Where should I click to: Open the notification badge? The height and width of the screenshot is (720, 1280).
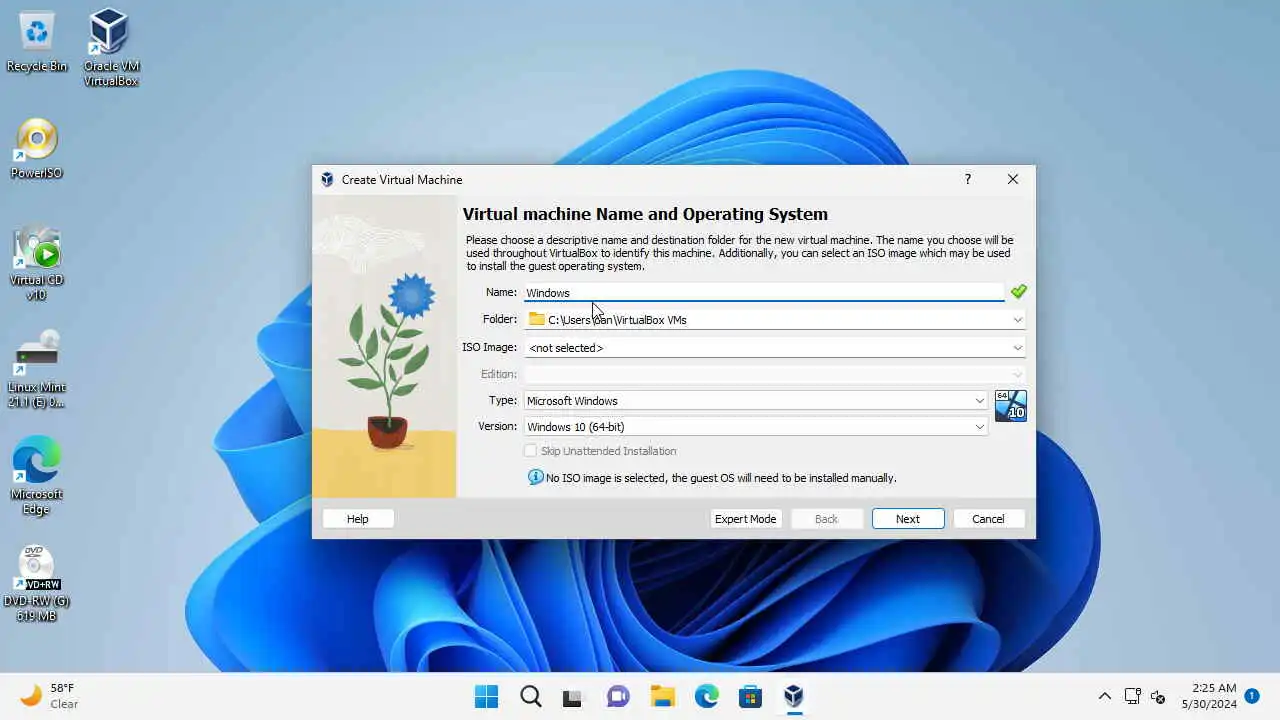(1251, 695)
